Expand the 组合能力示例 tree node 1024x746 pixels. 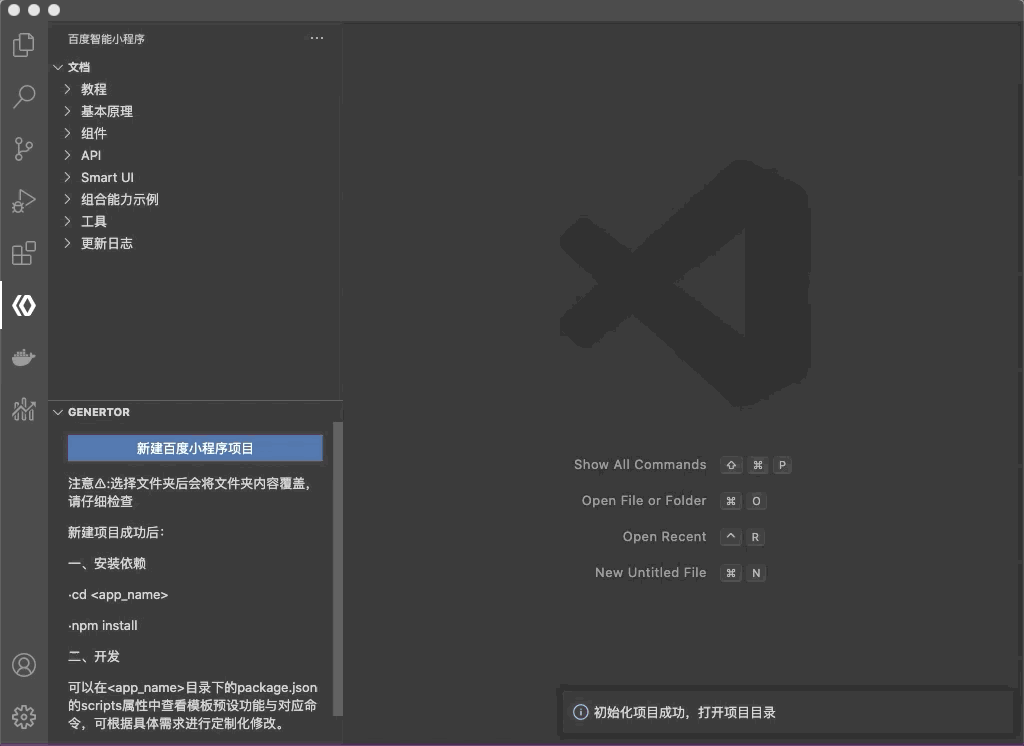coord(67,199)
